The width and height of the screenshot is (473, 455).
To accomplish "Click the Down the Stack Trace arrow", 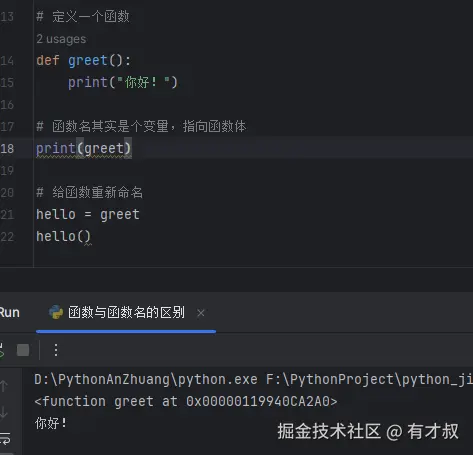I will (x=4, y=412).
